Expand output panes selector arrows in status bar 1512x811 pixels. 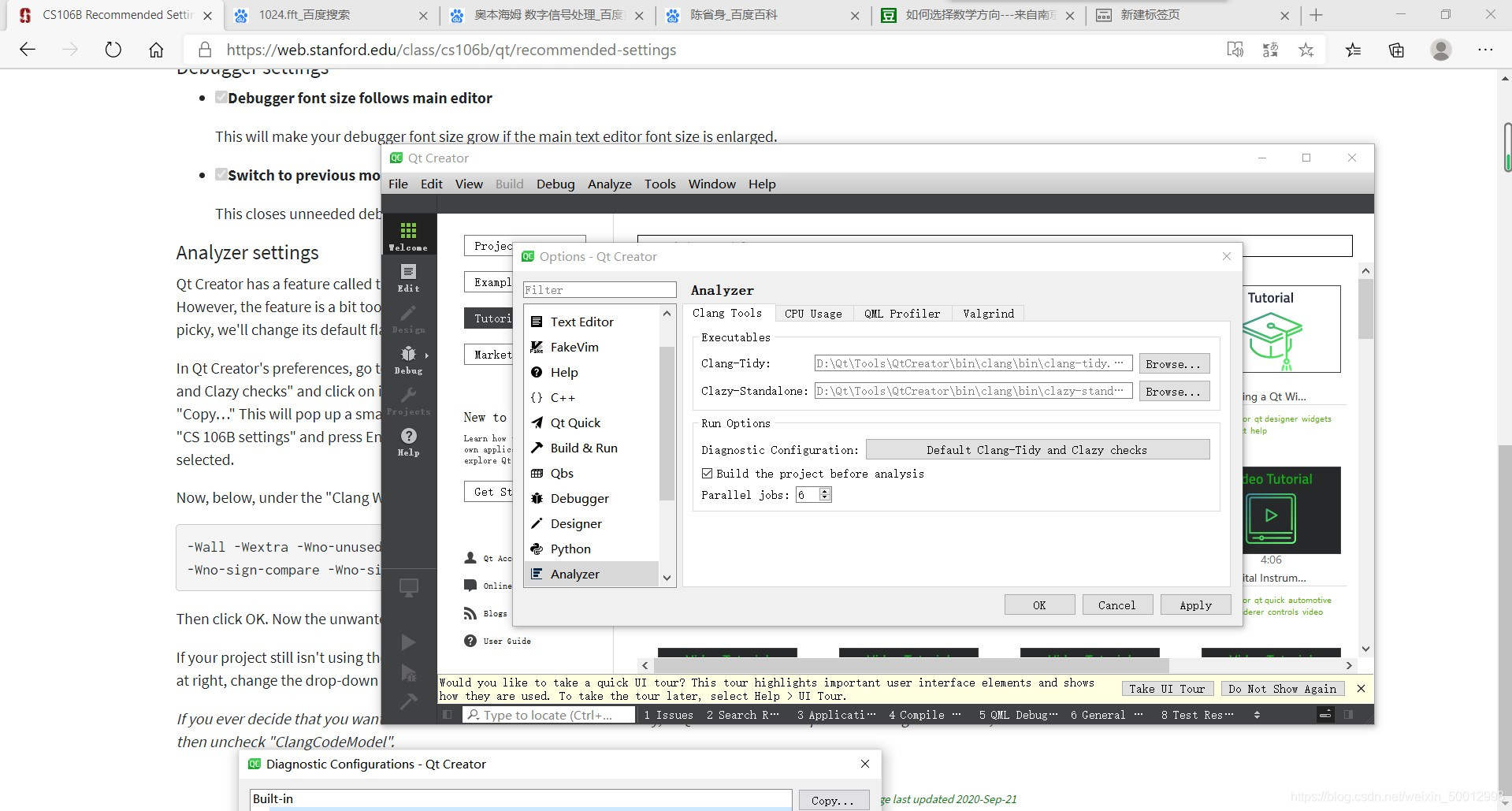tap(1257, 715)
